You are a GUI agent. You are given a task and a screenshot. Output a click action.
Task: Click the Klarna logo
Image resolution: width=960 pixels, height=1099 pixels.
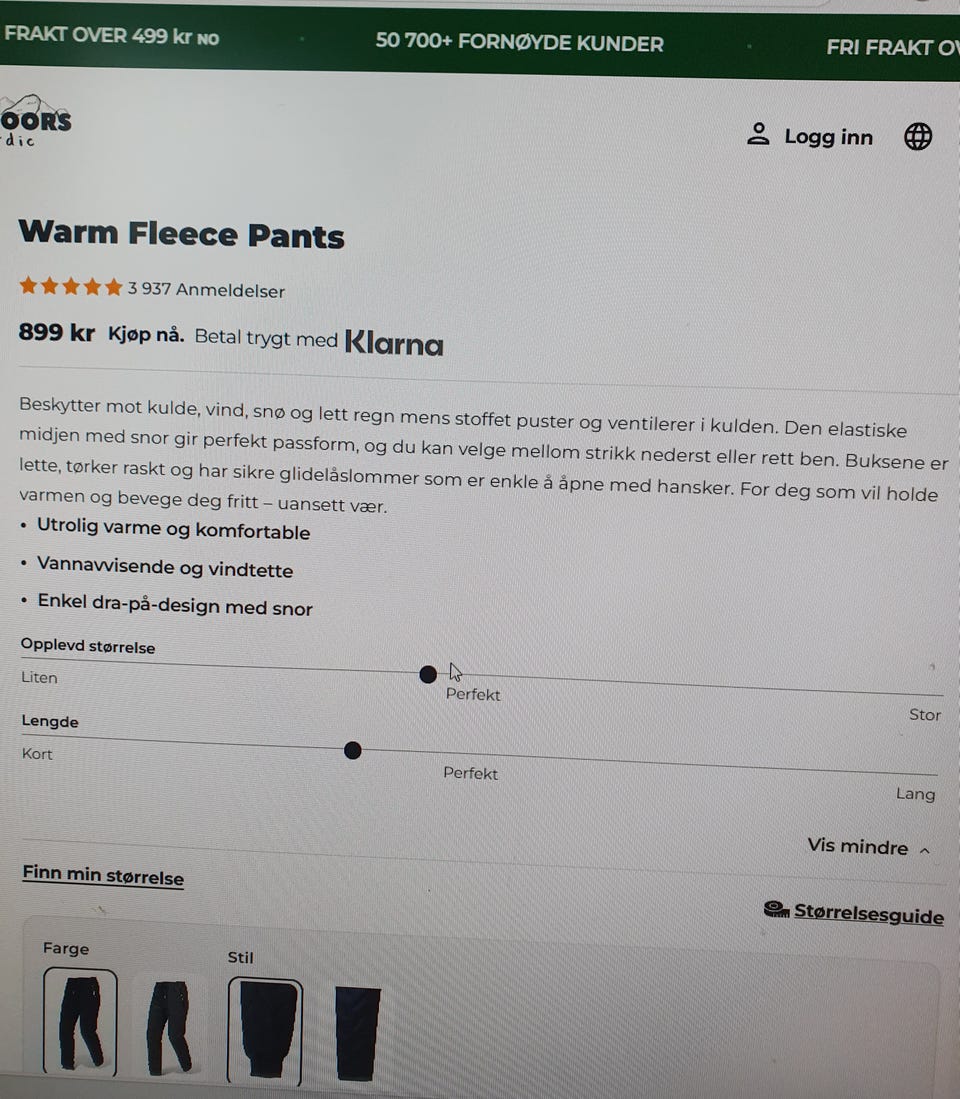pyautogui.click(x=395, y=343)
